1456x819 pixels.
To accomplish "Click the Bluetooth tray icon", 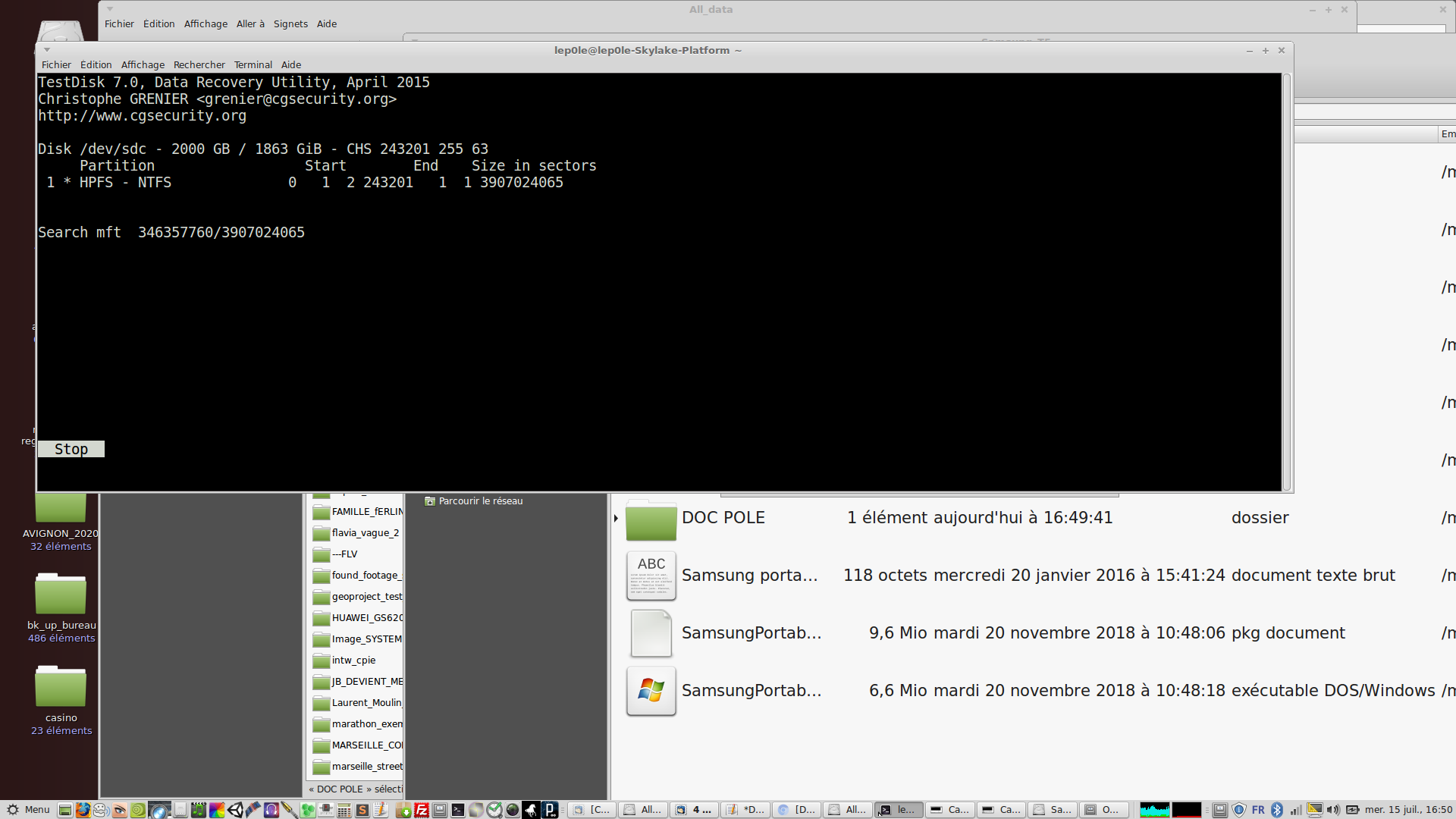I will [x=1277, y=810].
